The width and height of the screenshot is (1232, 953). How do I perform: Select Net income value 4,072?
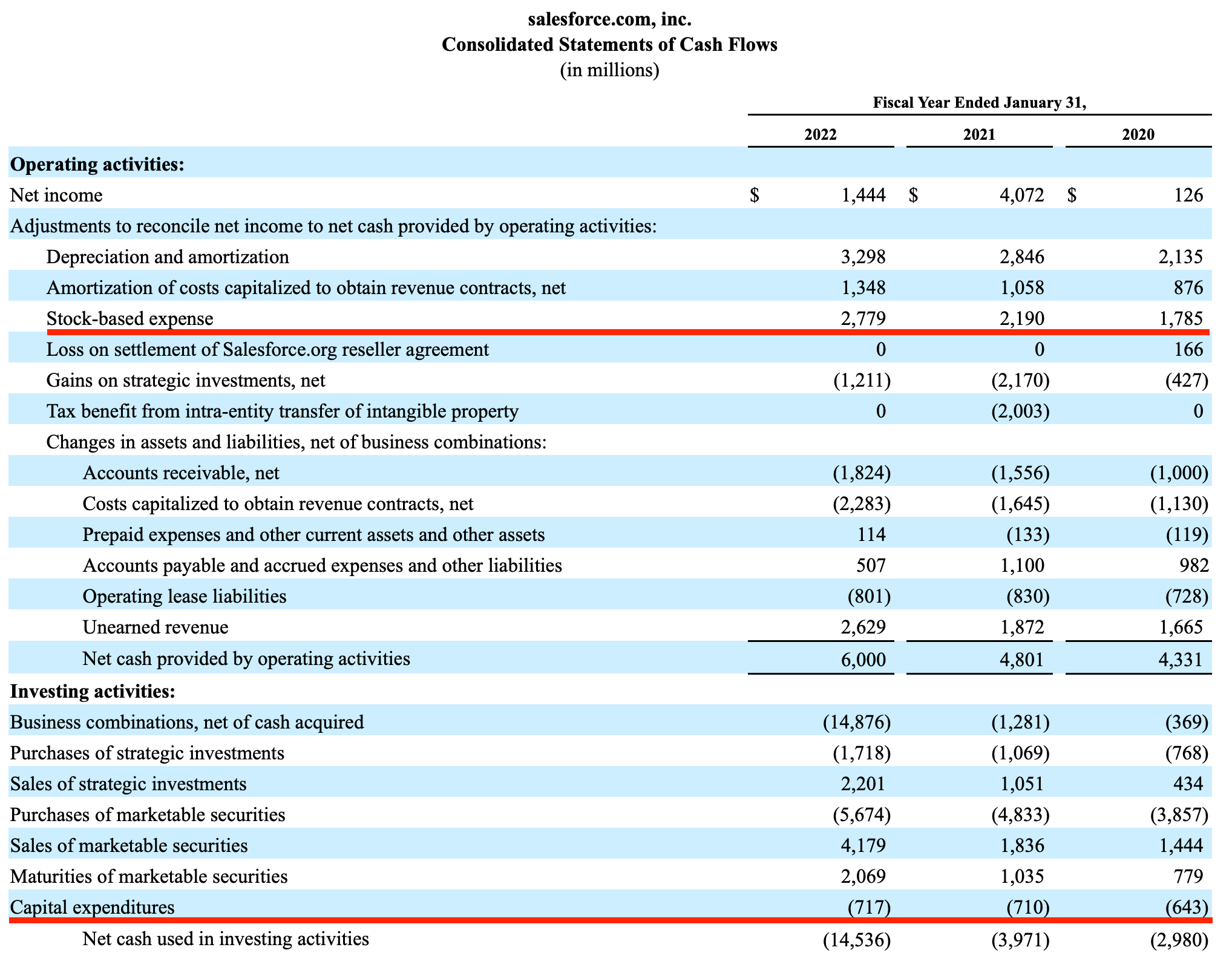(1022, 195)
